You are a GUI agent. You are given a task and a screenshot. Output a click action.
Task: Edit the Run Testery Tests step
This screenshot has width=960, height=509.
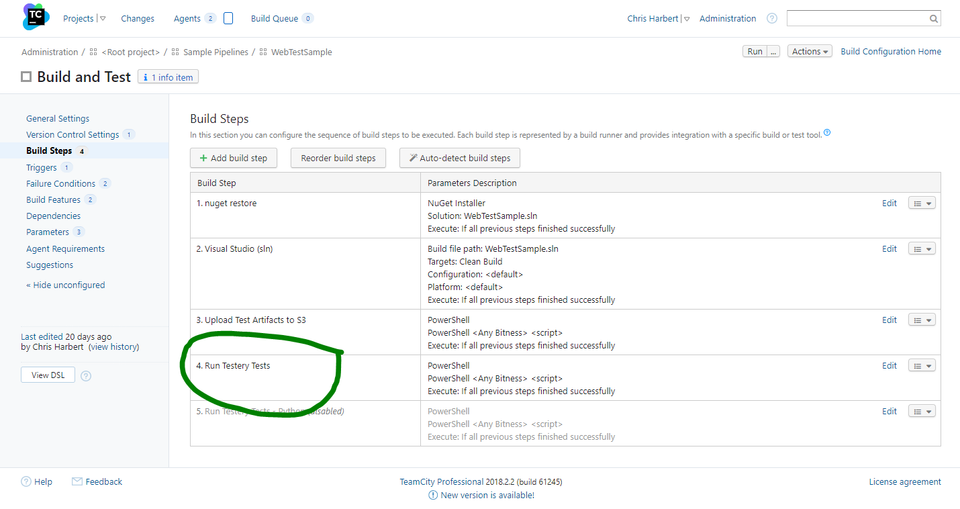click(x=889, y=366)
